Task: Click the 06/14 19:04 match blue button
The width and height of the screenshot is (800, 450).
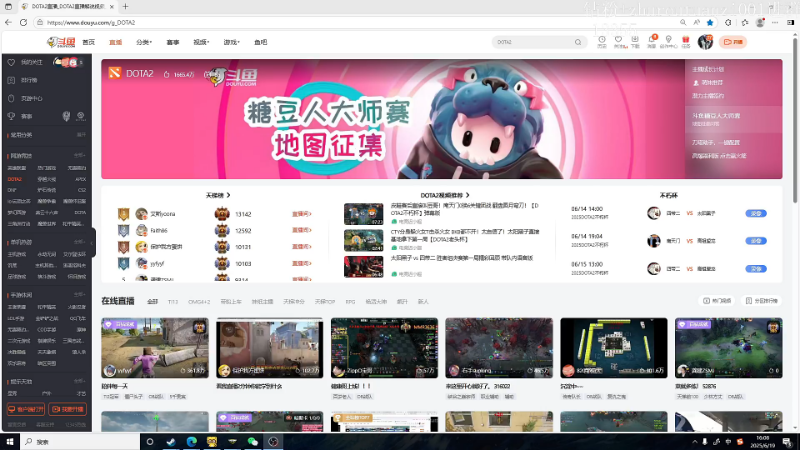Action: (756, 241)
